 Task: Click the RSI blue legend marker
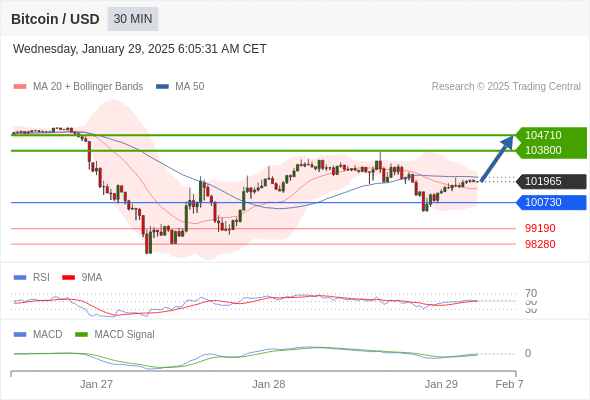click(x=20, y=277)
